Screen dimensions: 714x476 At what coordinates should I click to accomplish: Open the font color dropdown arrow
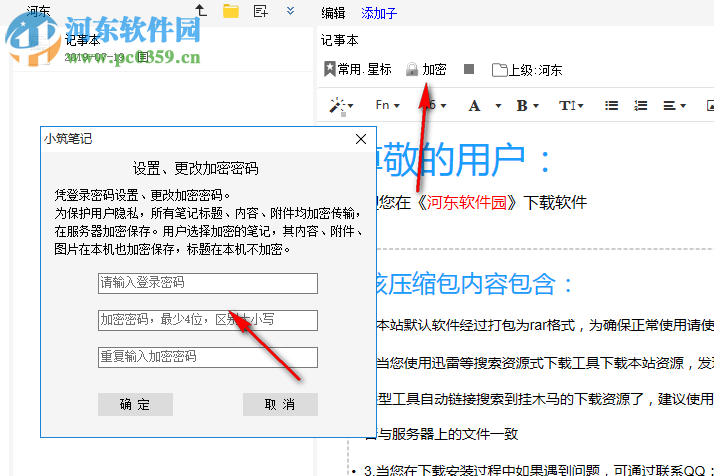click(x=498, y=106)
